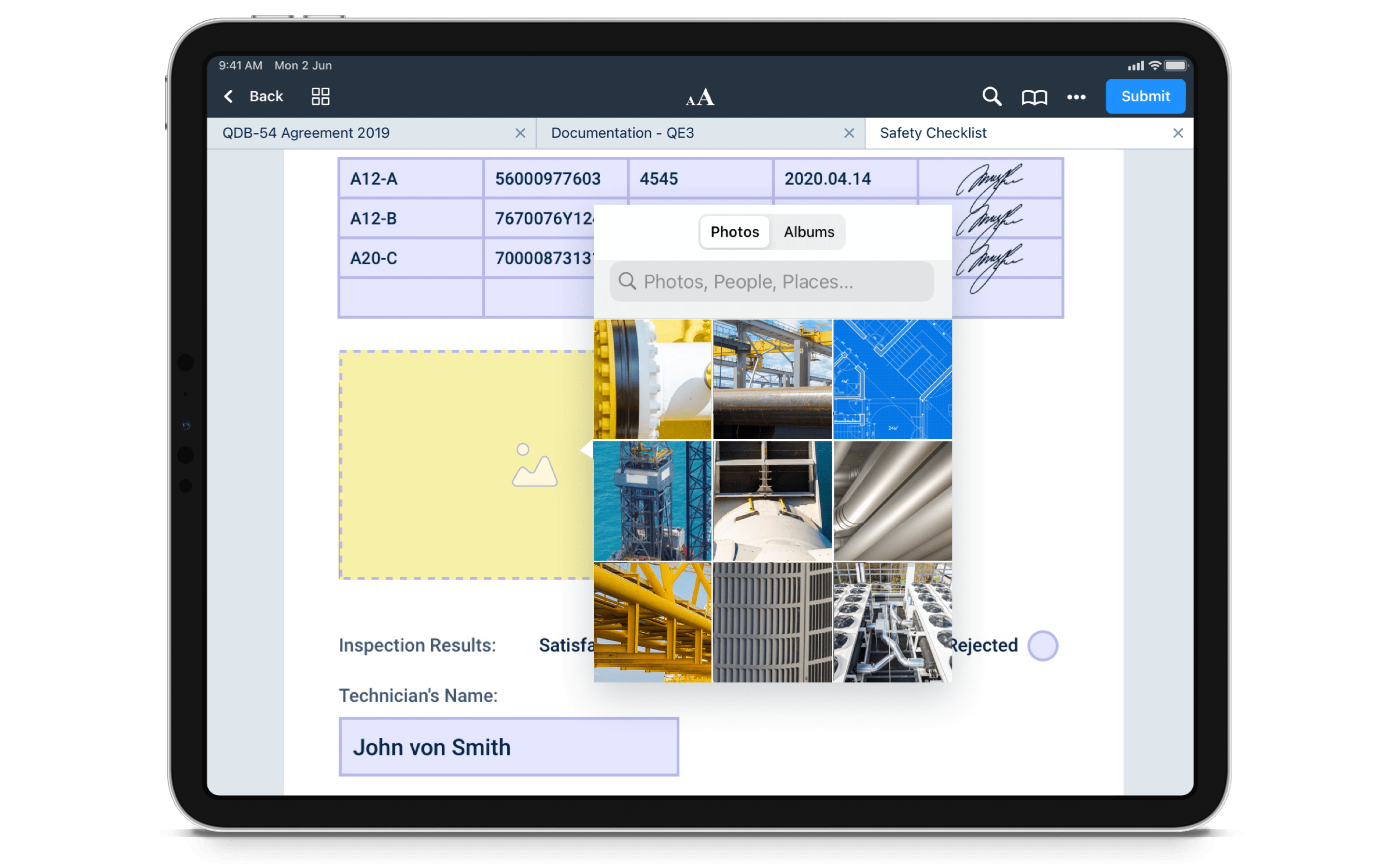This screenshot has height=864, width=1400.
Task: Open document search magnifier icon
Action: click(x=992, y=96)
